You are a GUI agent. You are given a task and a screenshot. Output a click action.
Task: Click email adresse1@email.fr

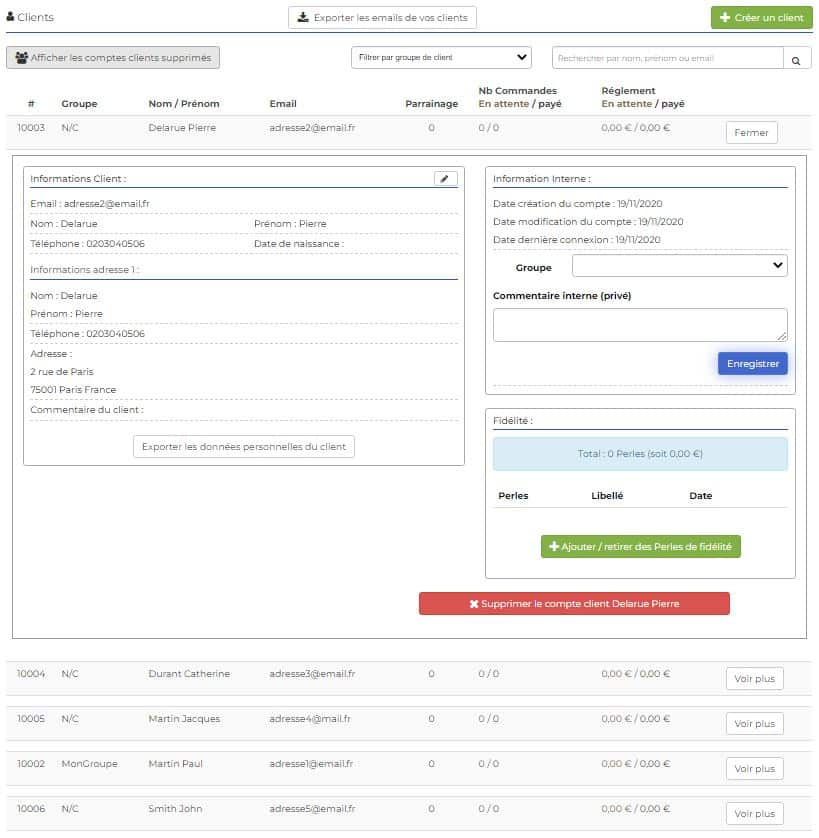point(312,764)
